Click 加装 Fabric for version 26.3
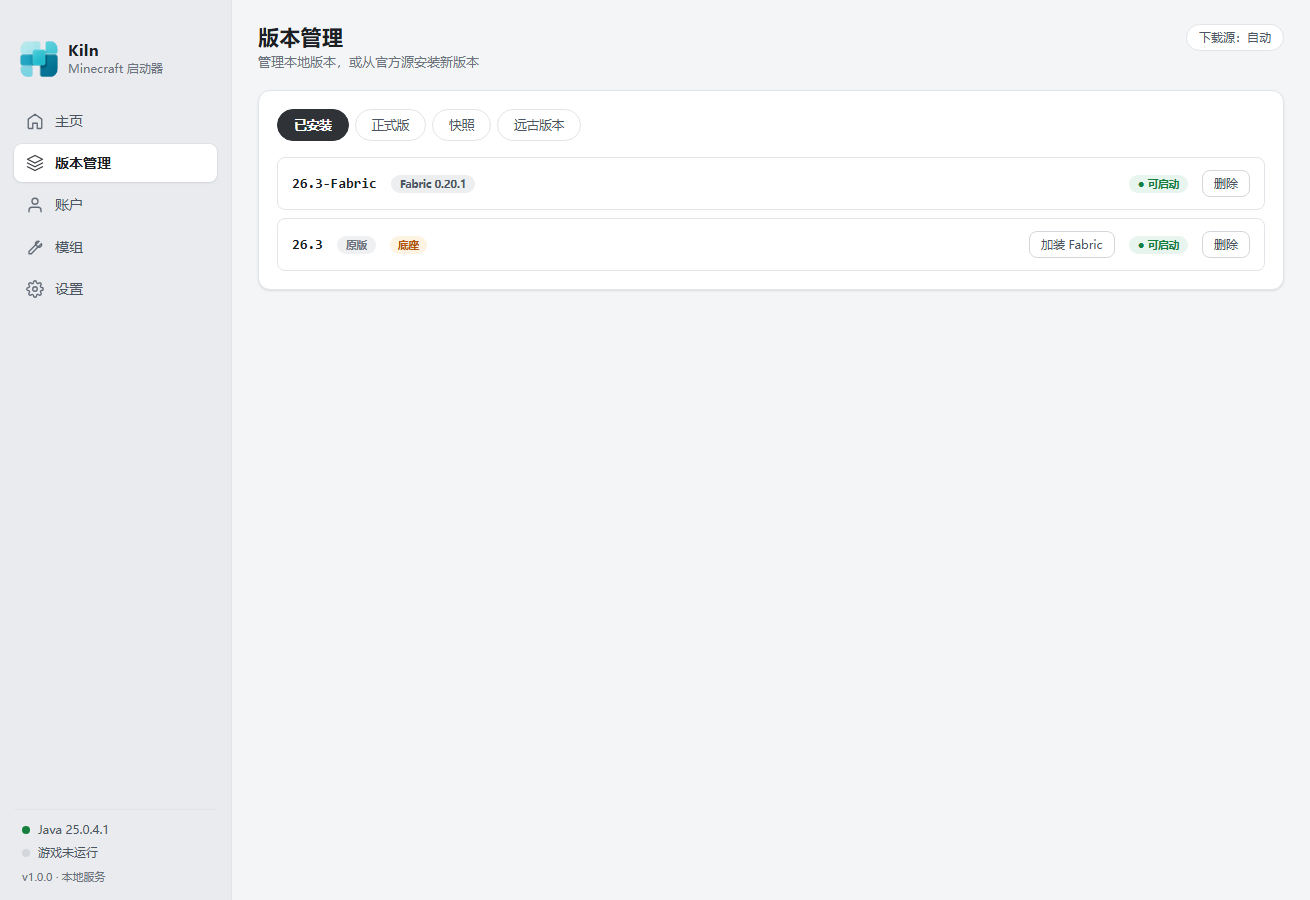Screen dimensions: 1310x900 [1072, 245]
